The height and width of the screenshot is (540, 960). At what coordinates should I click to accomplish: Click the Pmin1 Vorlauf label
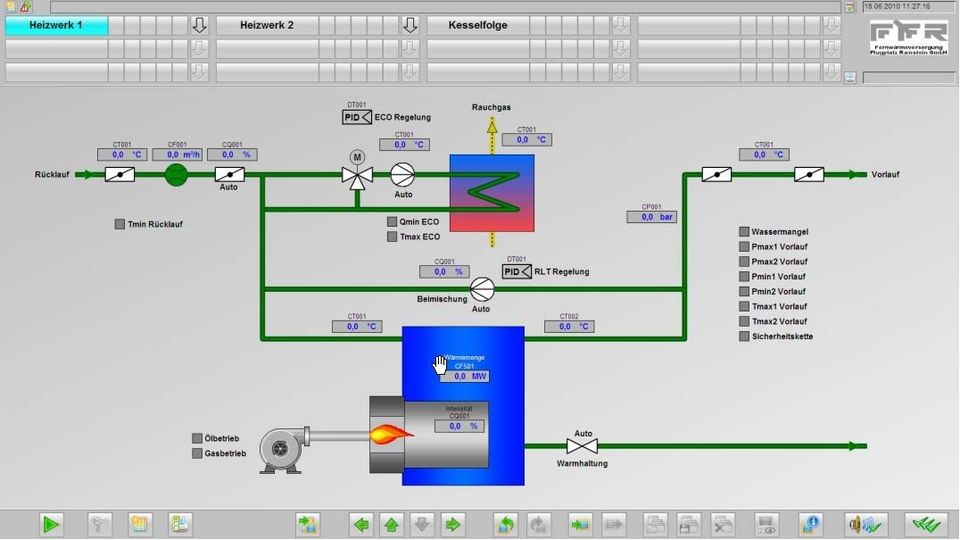point(779,277)
